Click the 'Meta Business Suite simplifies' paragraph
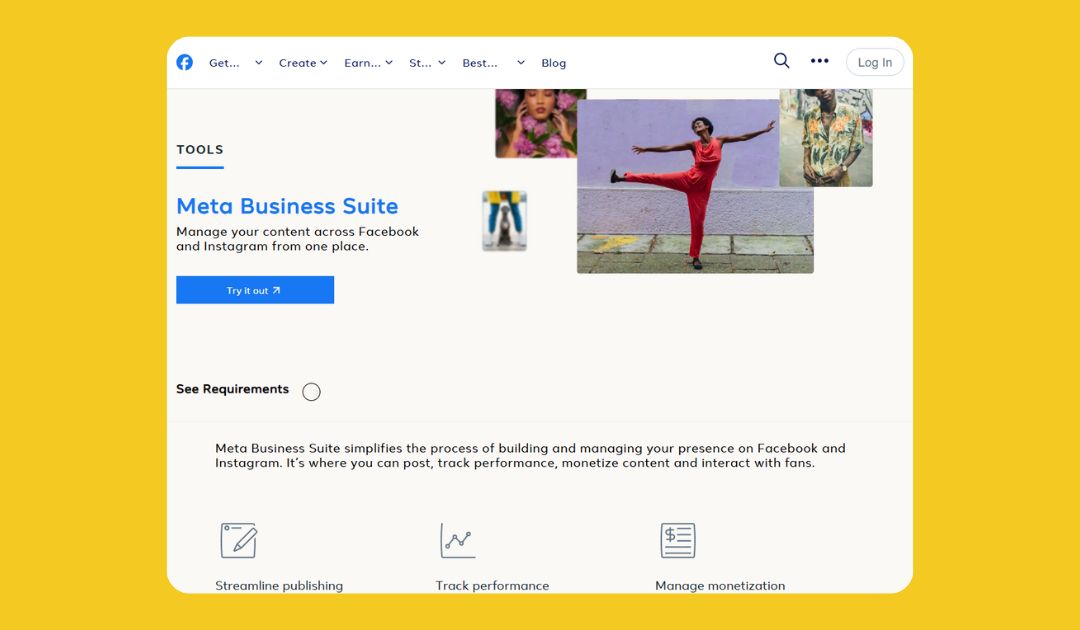The image size is (1080, 630). [x=530, y=455]
